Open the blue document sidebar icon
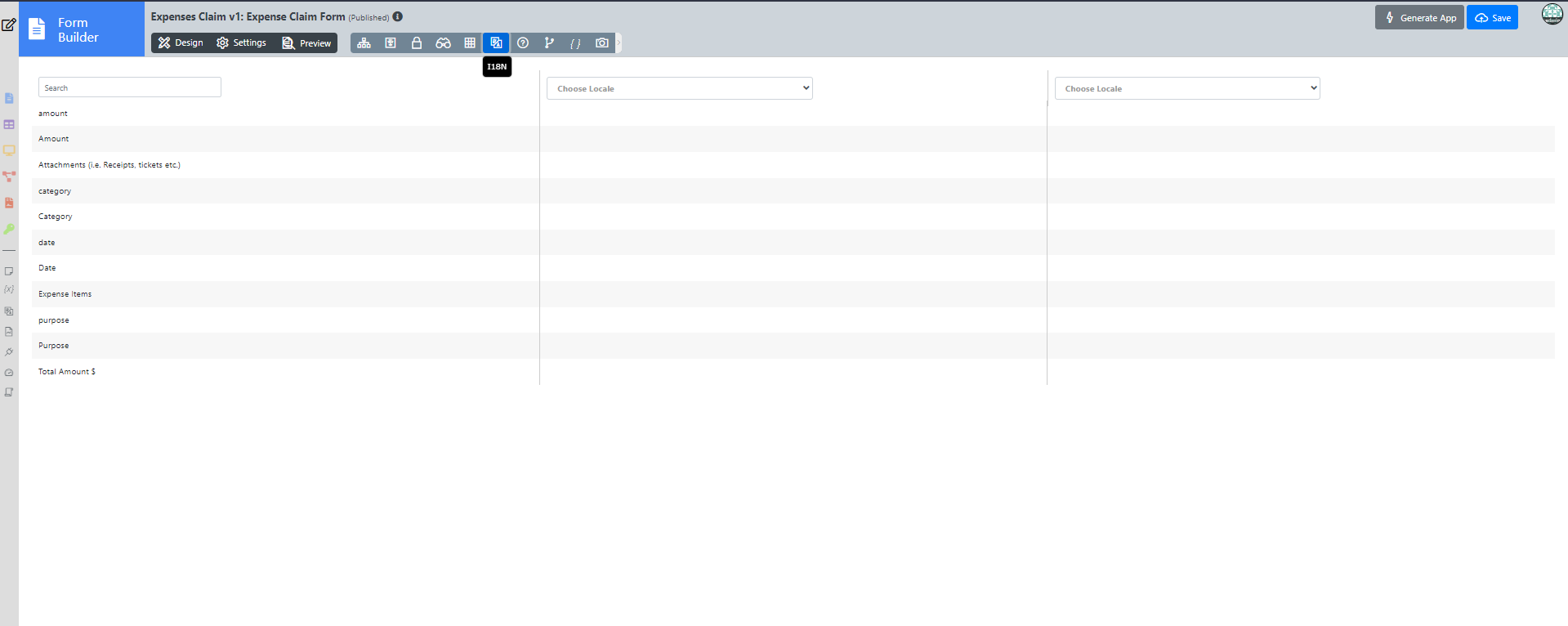The height and width of the screenshot is (626, 1568). tap(9, 98)
